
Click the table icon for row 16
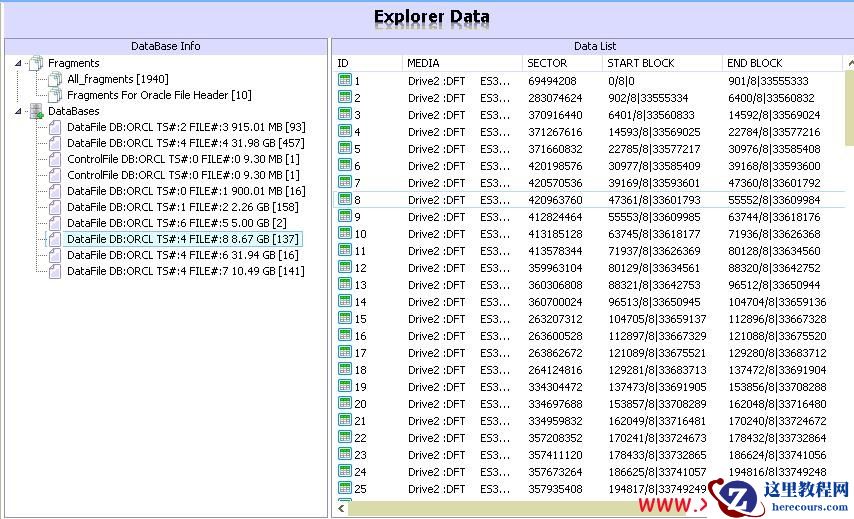(x=345, y=335)
